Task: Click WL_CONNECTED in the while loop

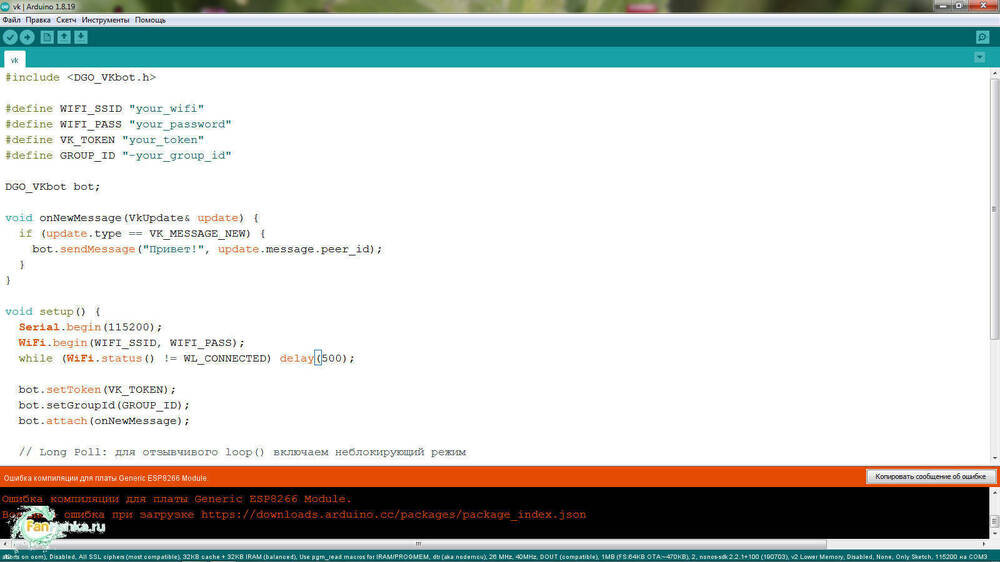Action: (x=224, y=358)
